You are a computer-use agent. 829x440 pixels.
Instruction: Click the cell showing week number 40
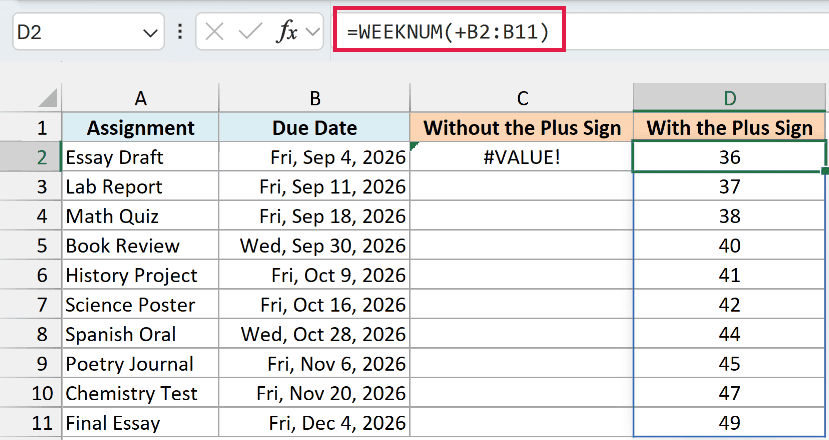click(x=729, y=246)
